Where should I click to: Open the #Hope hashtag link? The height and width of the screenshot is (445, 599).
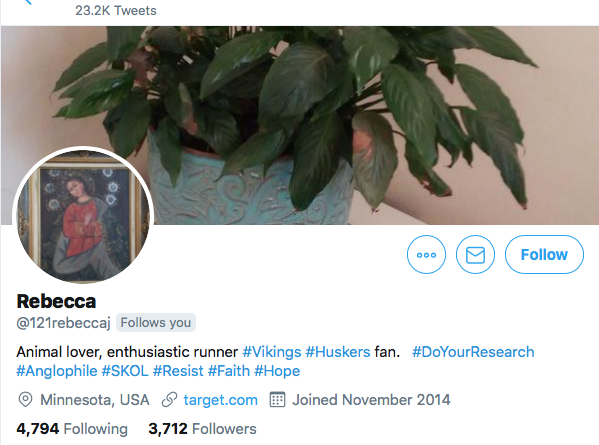[277, 371]
